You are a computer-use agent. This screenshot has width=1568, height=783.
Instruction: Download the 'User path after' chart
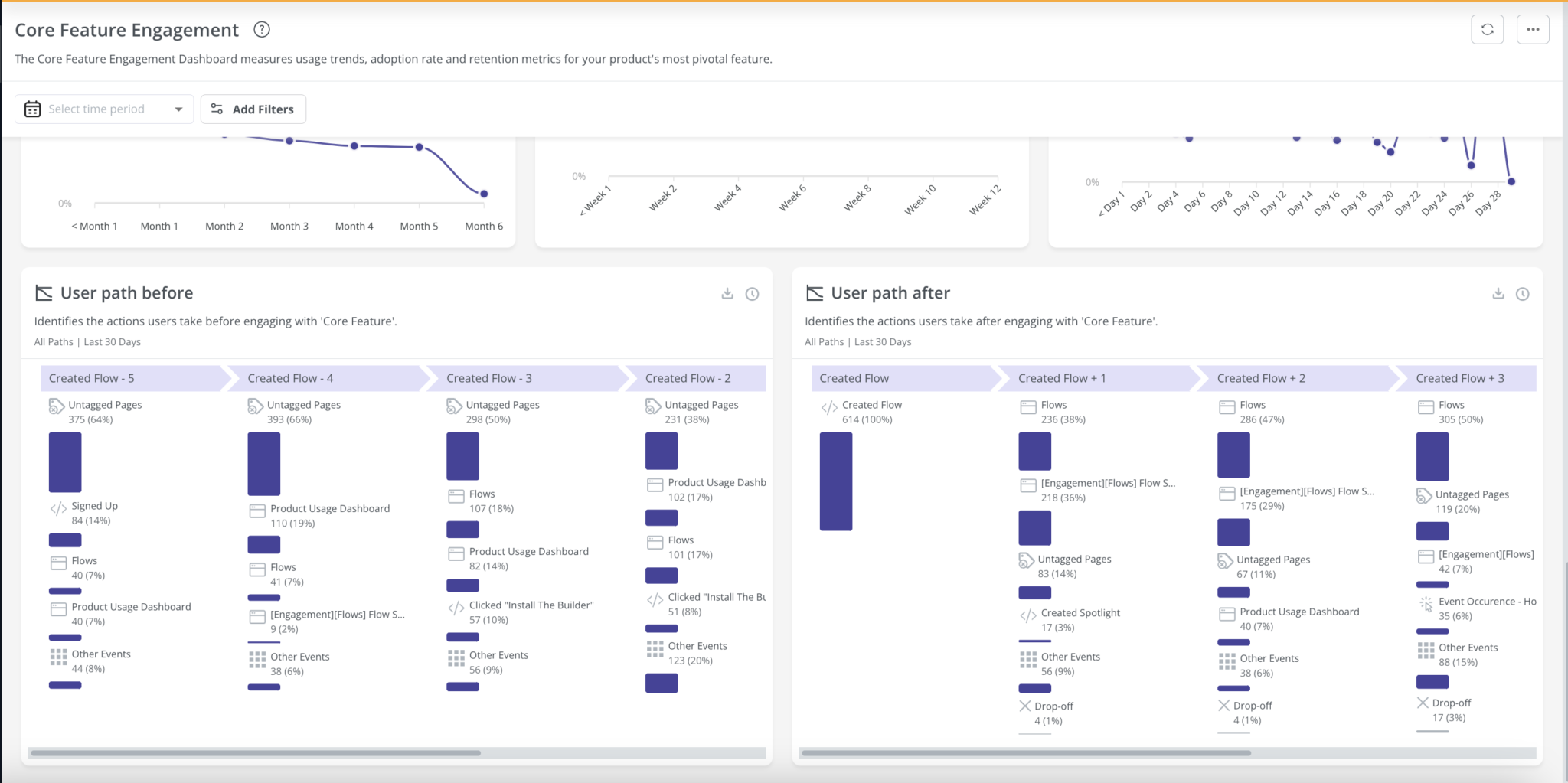[1498, 294]
